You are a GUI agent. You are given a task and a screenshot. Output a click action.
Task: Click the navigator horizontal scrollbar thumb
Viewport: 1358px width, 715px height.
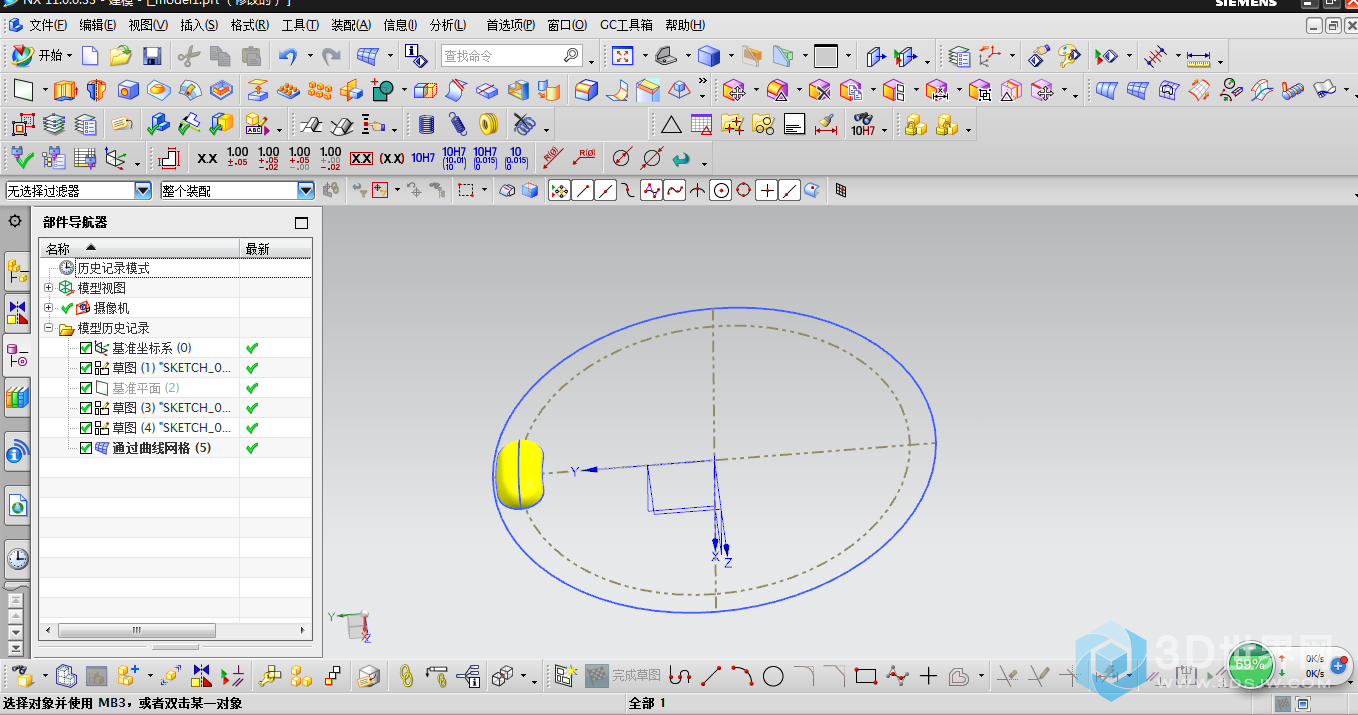point(136,631)
